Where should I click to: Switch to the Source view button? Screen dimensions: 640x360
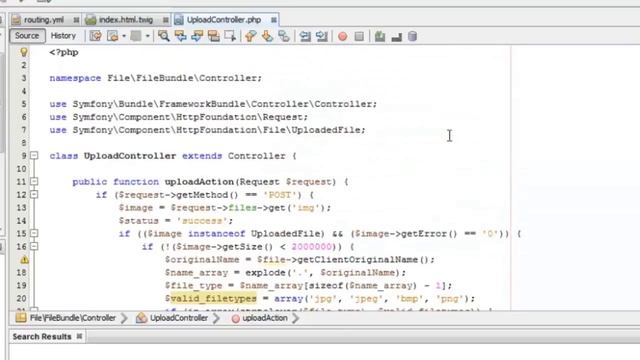(27, 36)
